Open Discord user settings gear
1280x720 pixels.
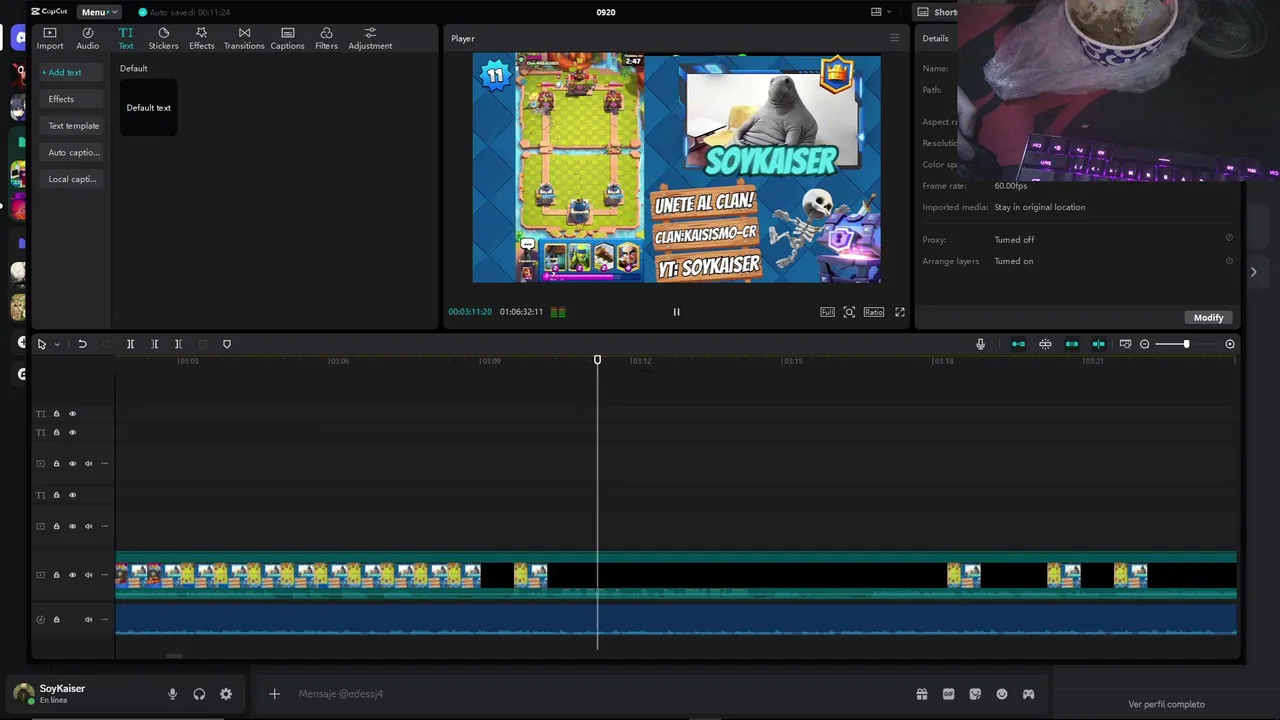click(226, 694)
